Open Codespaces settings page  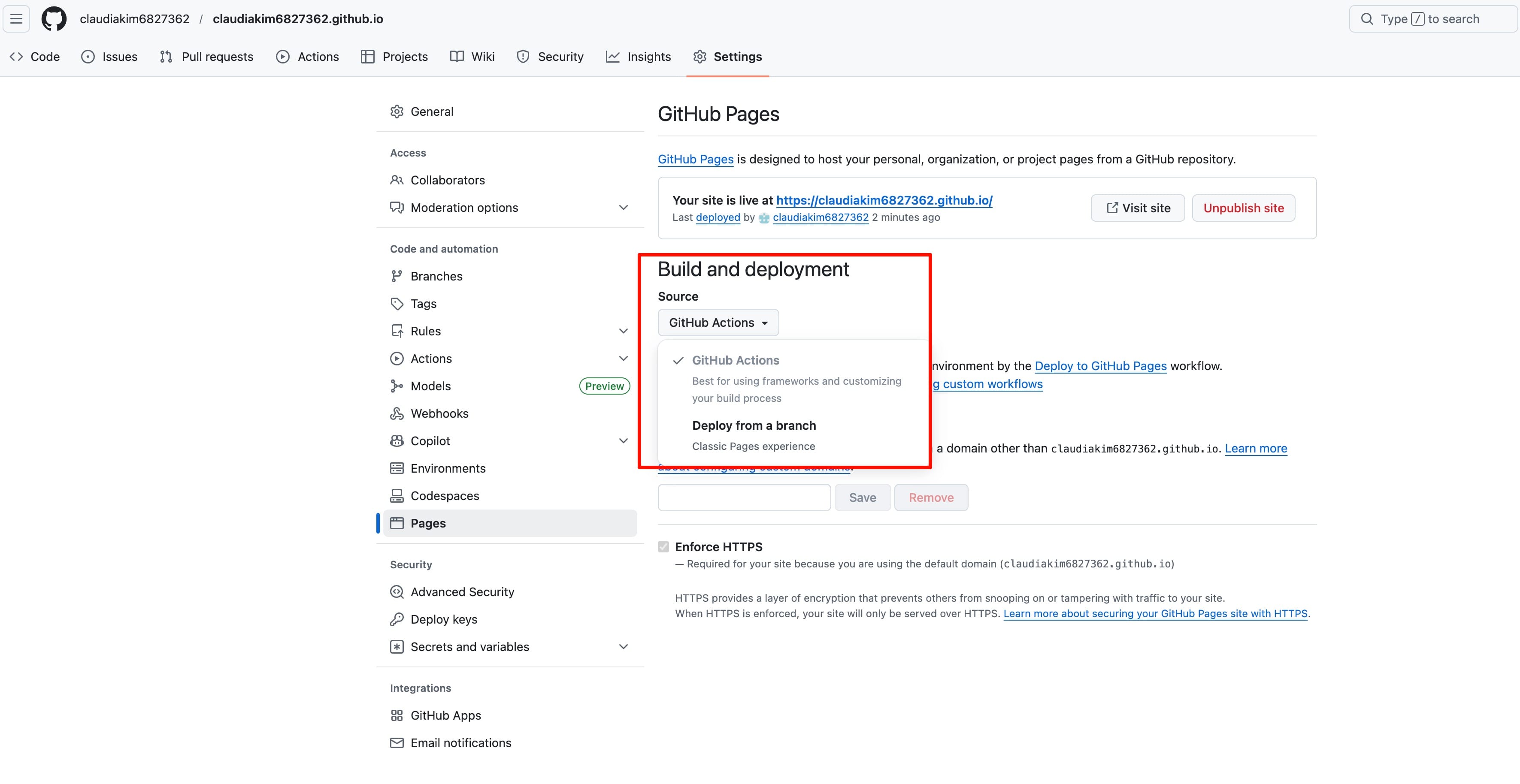(x=444, y=496)
